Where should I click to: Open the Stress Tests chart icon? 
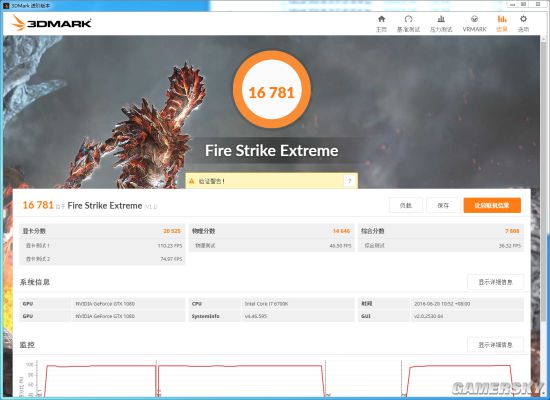(x=441, y=19)
